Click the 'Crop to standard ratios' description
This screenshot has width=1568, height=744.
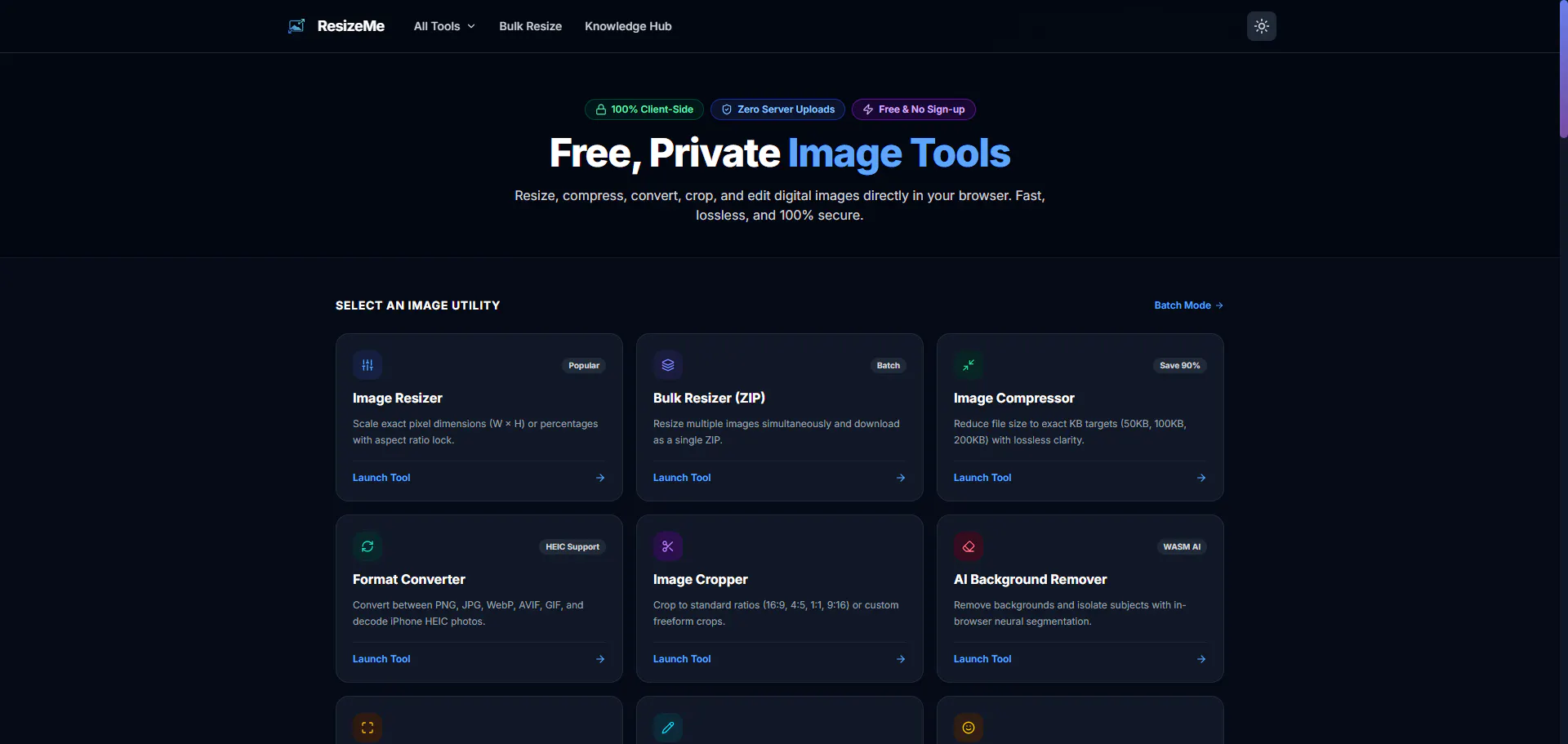776,613
